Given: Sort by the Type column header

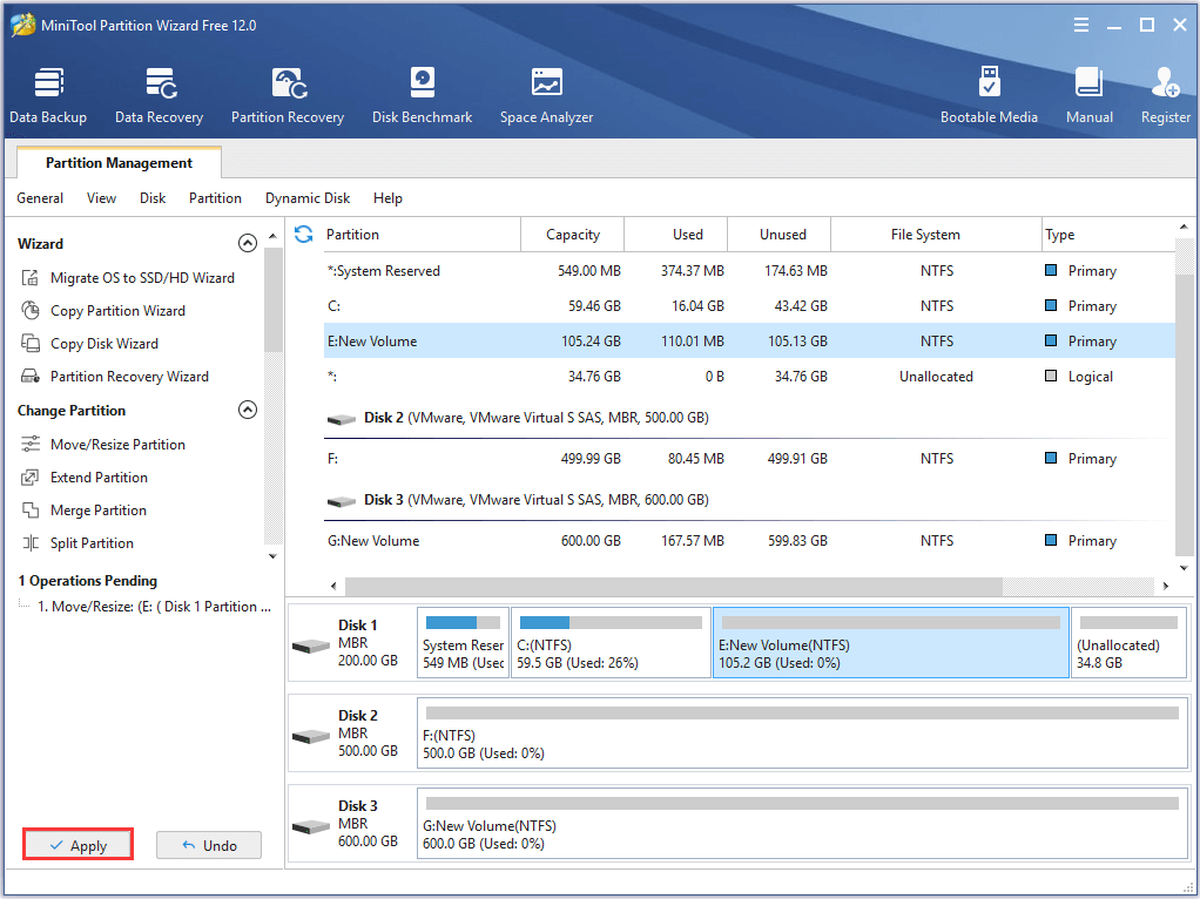Looking at the screenshot, I should [1110, 234].
